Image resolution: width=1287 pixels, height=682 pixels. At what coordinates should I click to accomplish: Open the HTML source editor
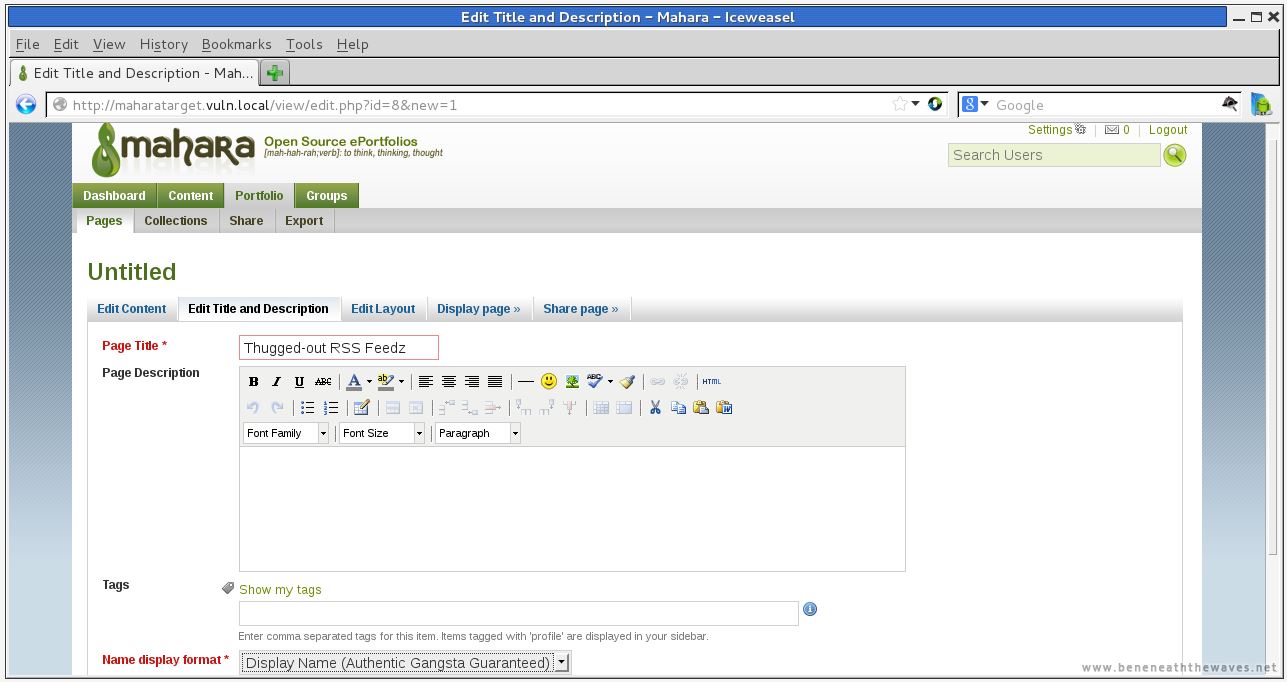(x=711, y=381)
